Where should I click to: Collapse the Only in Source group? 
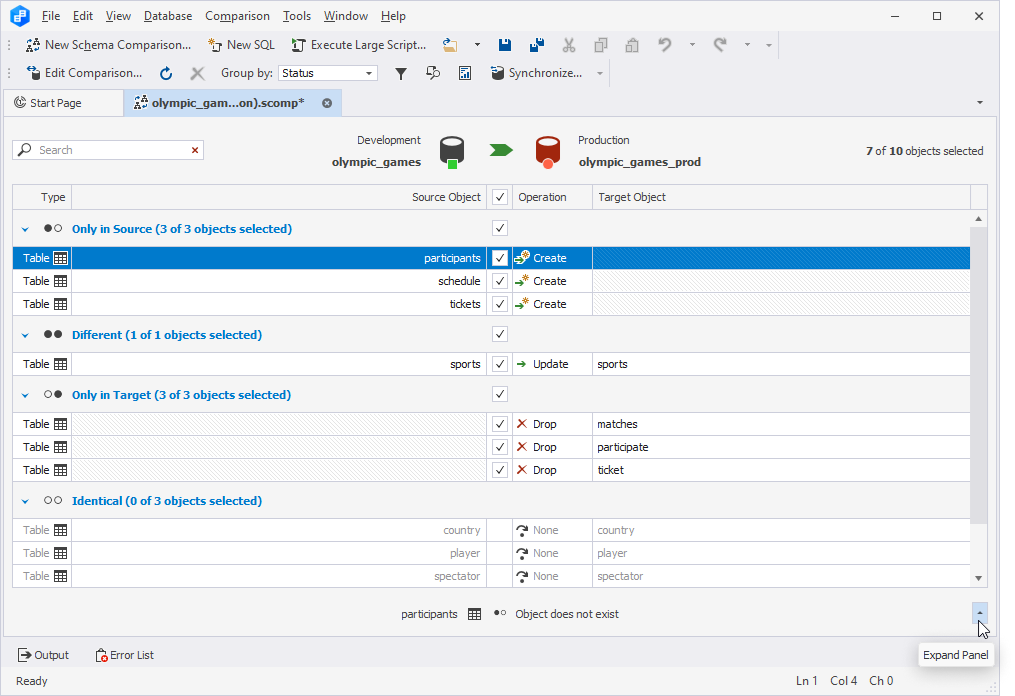coord(25,229)
